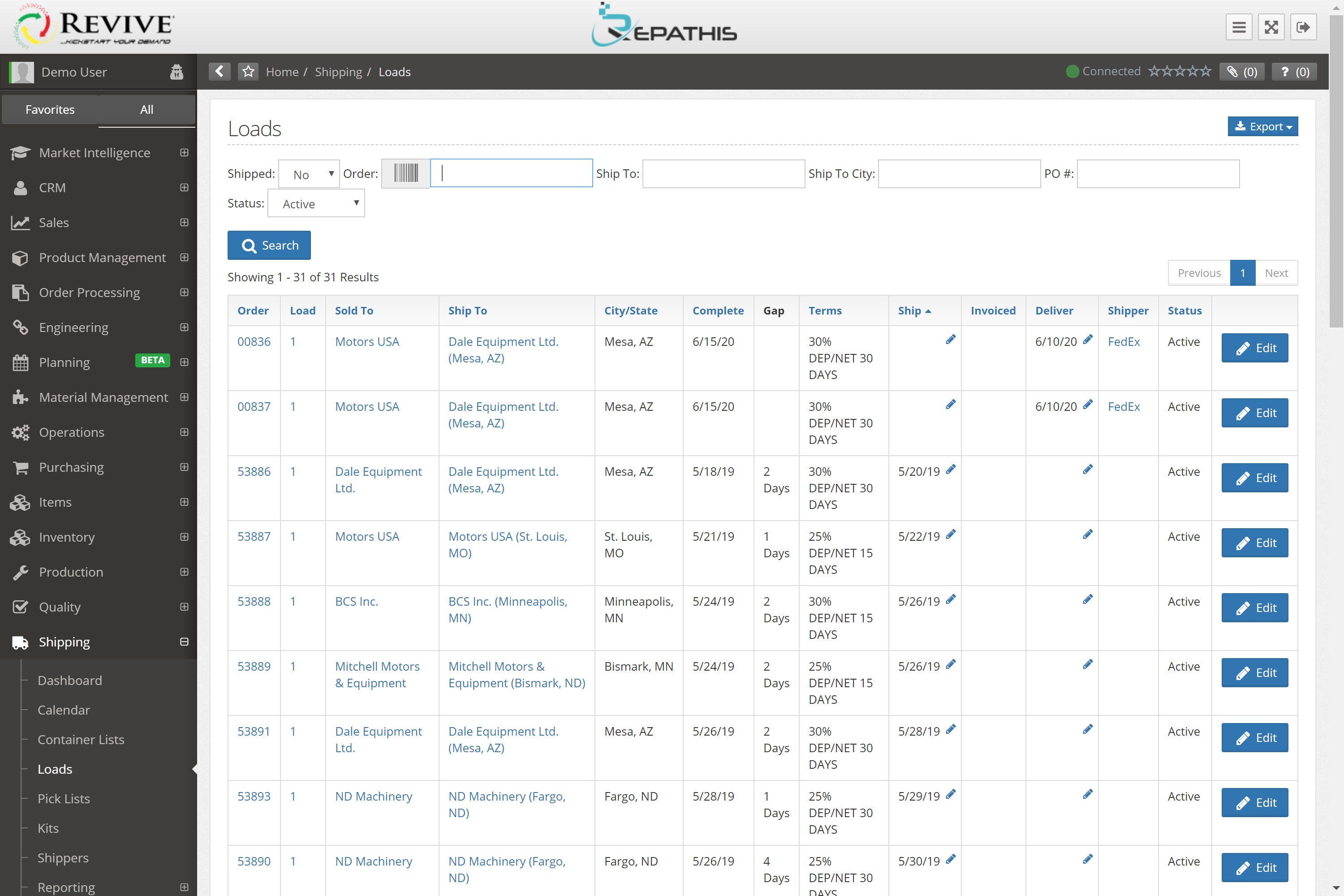Open the Shipped dropdown showing No
The image size is (1344, 896).
coord(309,174)
